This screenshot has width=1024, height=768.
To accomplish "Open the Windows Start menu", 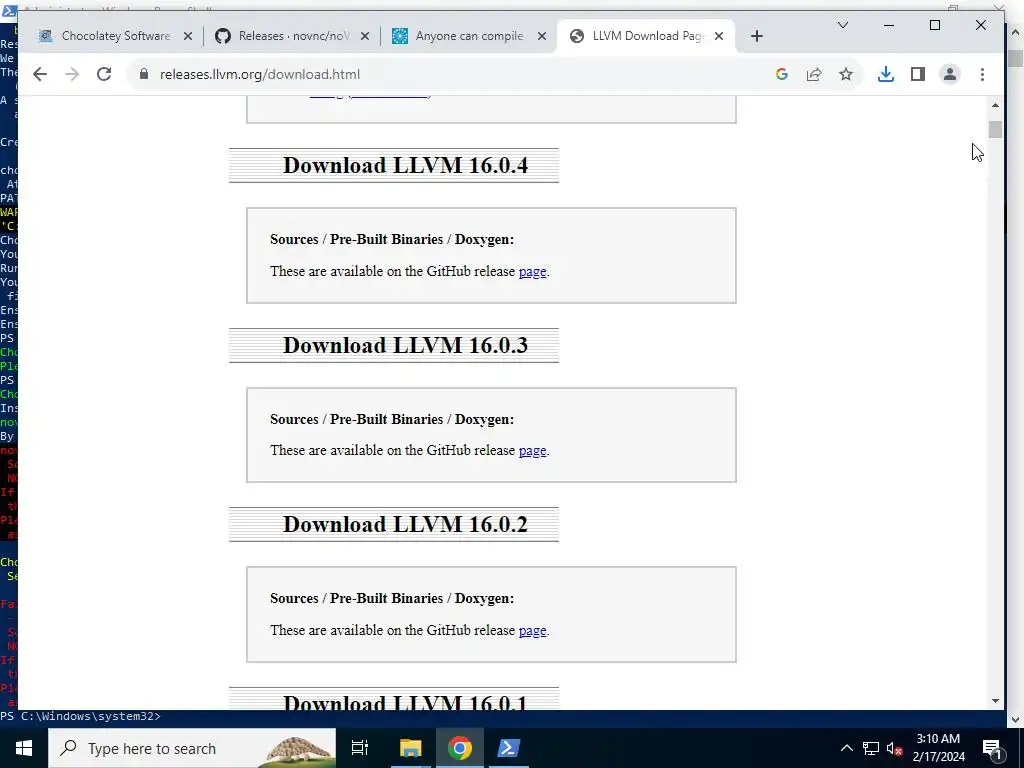I will click(24, 748).
